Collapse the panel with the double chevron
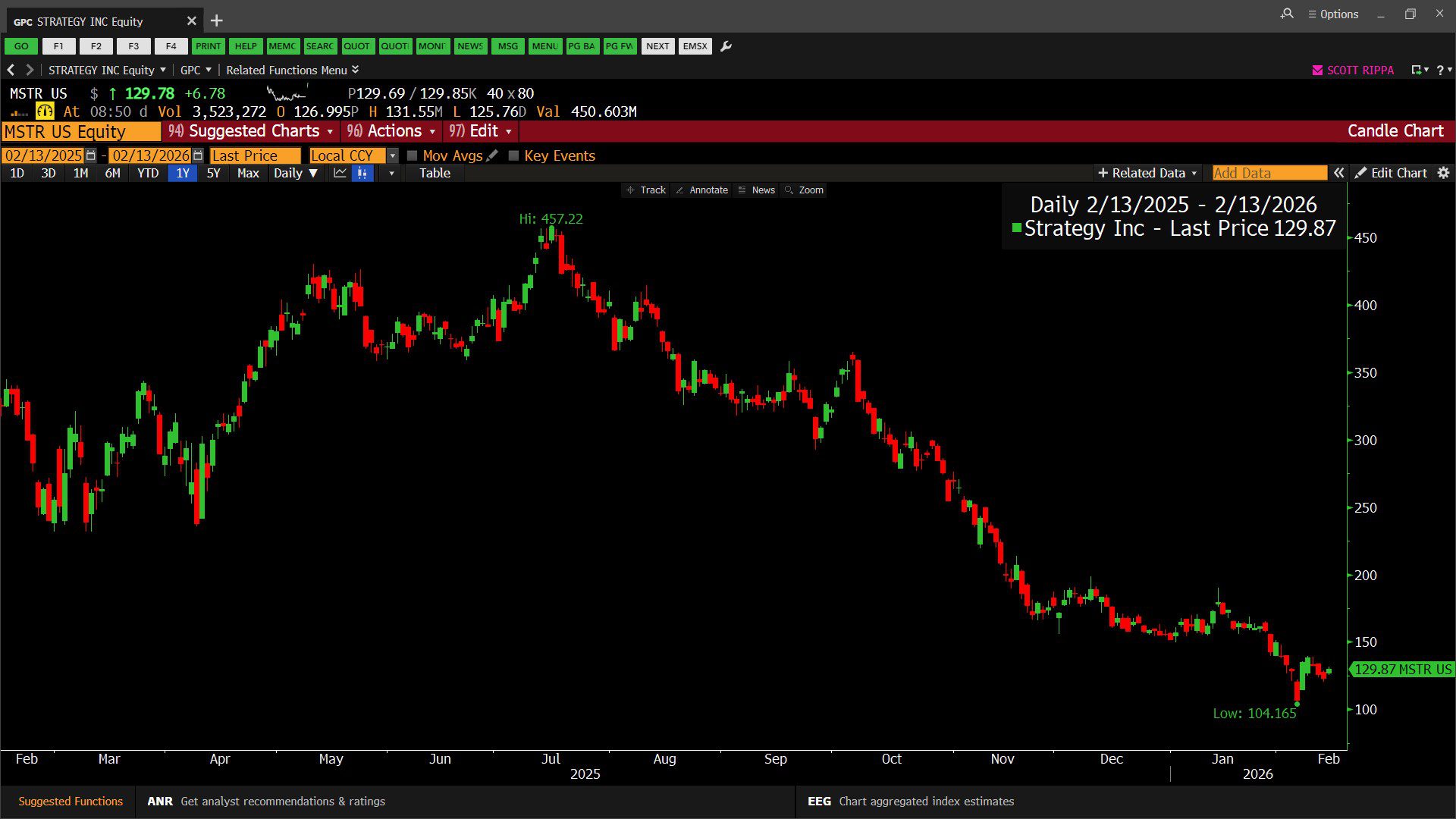Image resolution: width=1456 pixels, height=819 pixels. click(x=1339, y=173)
